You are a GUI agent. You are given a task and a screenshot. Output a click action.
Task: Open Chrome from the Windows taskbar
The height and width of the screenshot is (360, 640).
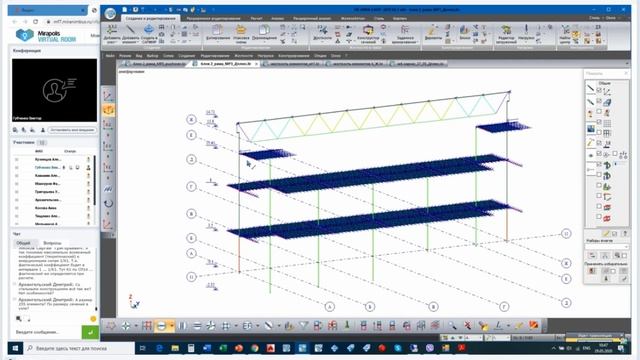(255, 348)
